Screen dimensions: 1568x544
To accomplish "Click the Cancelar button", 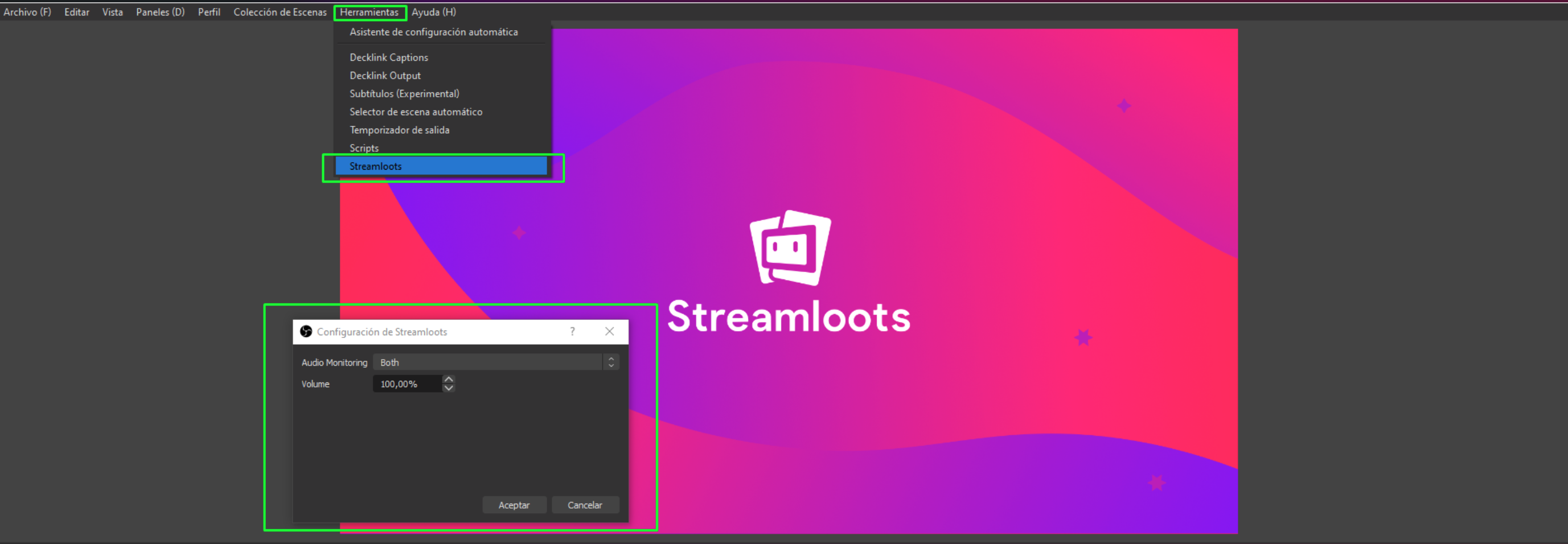I will 585,505.
